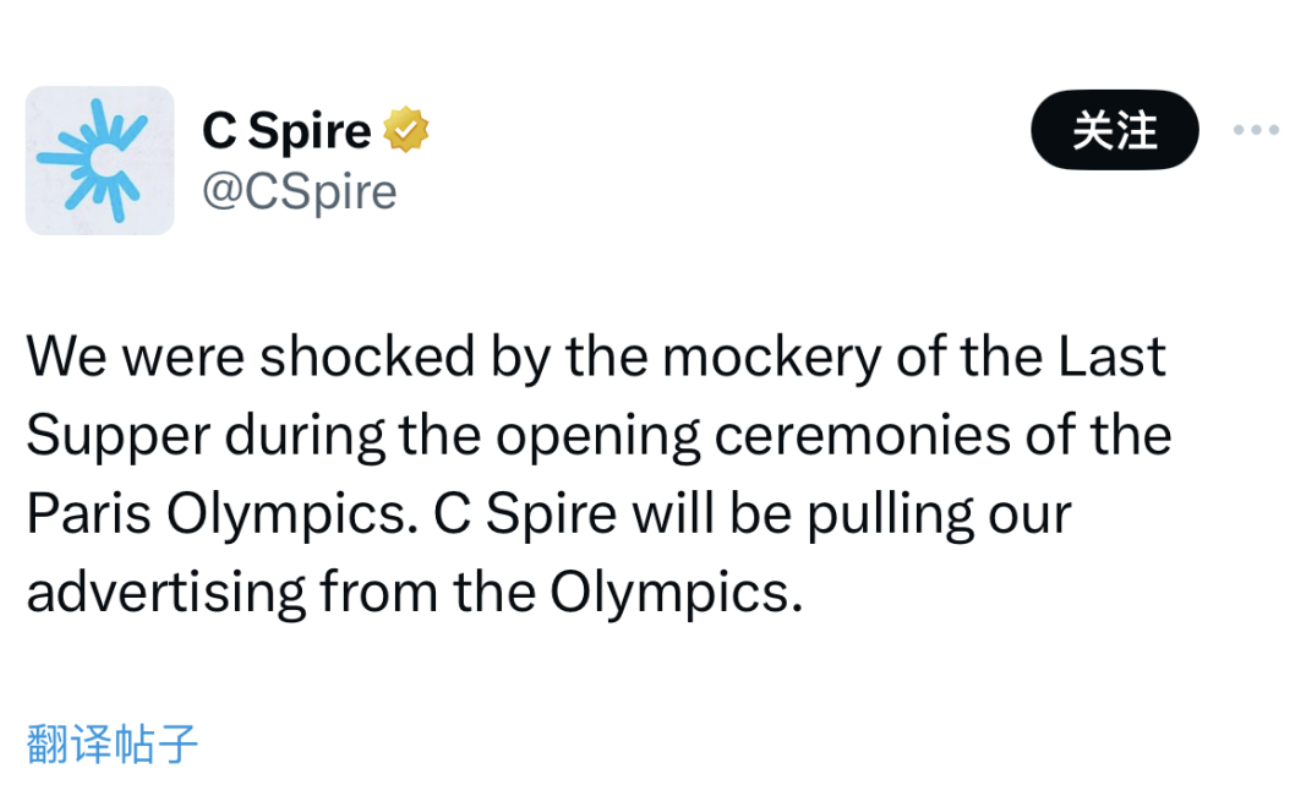Click the gold verified badge
Image resolution: width=1291 pixels, height=803 pixels.
(x=407, y=130)
